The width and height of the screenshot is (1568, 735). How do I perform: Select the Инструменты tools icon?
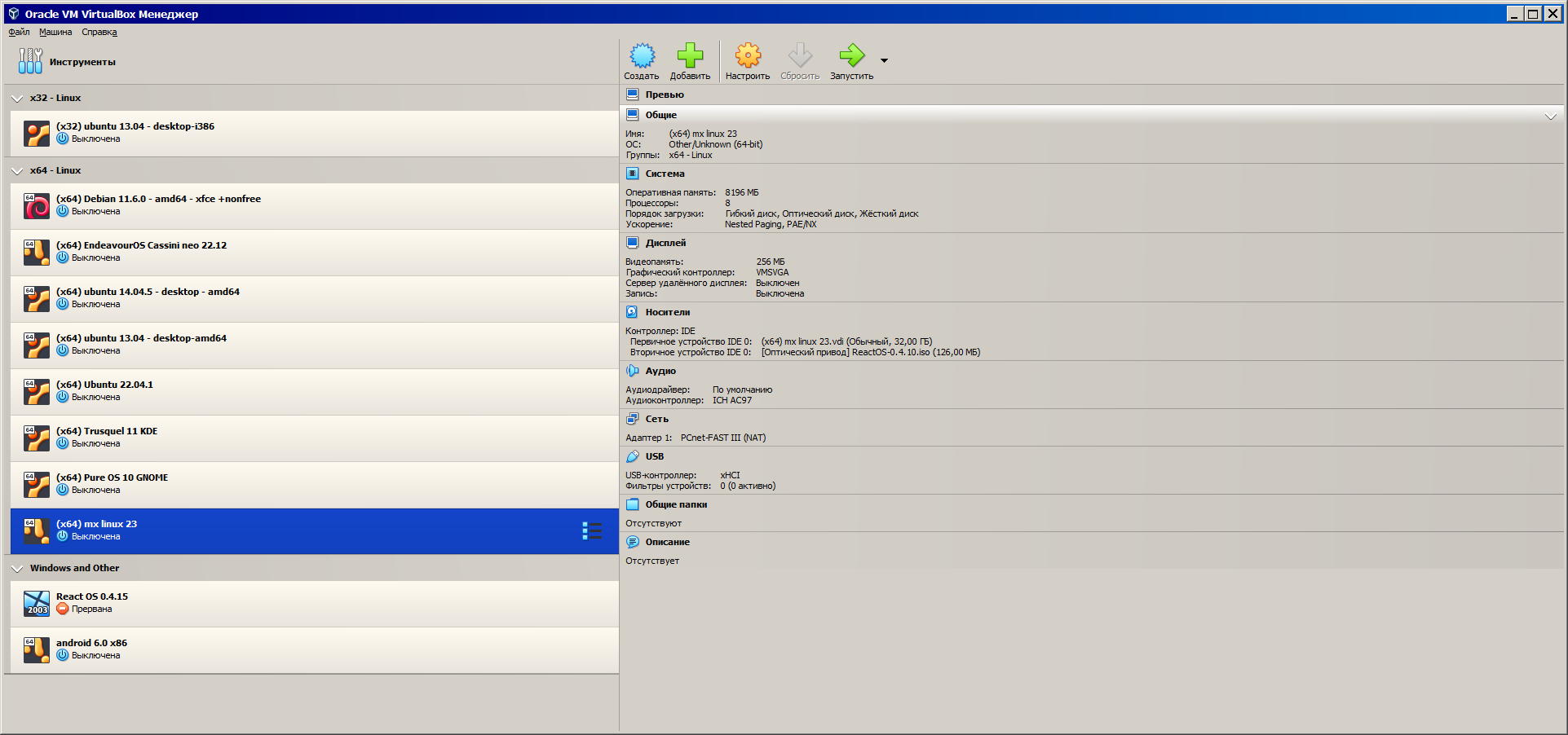point(30,61)
